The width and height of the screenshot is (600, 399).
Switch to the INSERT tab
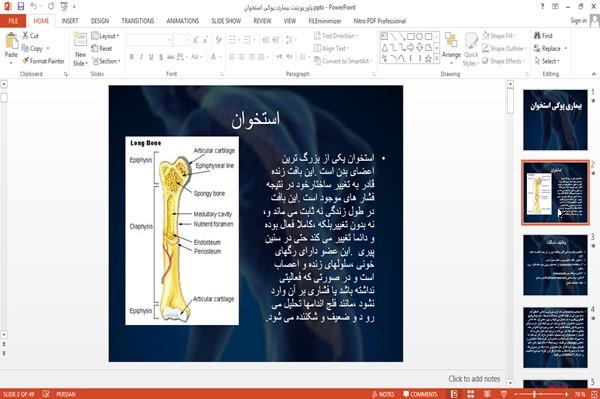click(70, 21)
